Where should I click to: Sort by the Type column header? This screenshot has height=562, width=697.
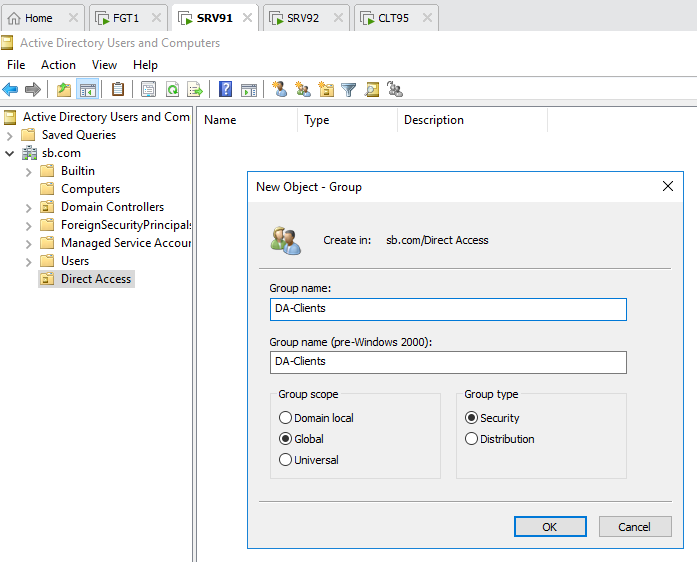click(x=348, y=120)
